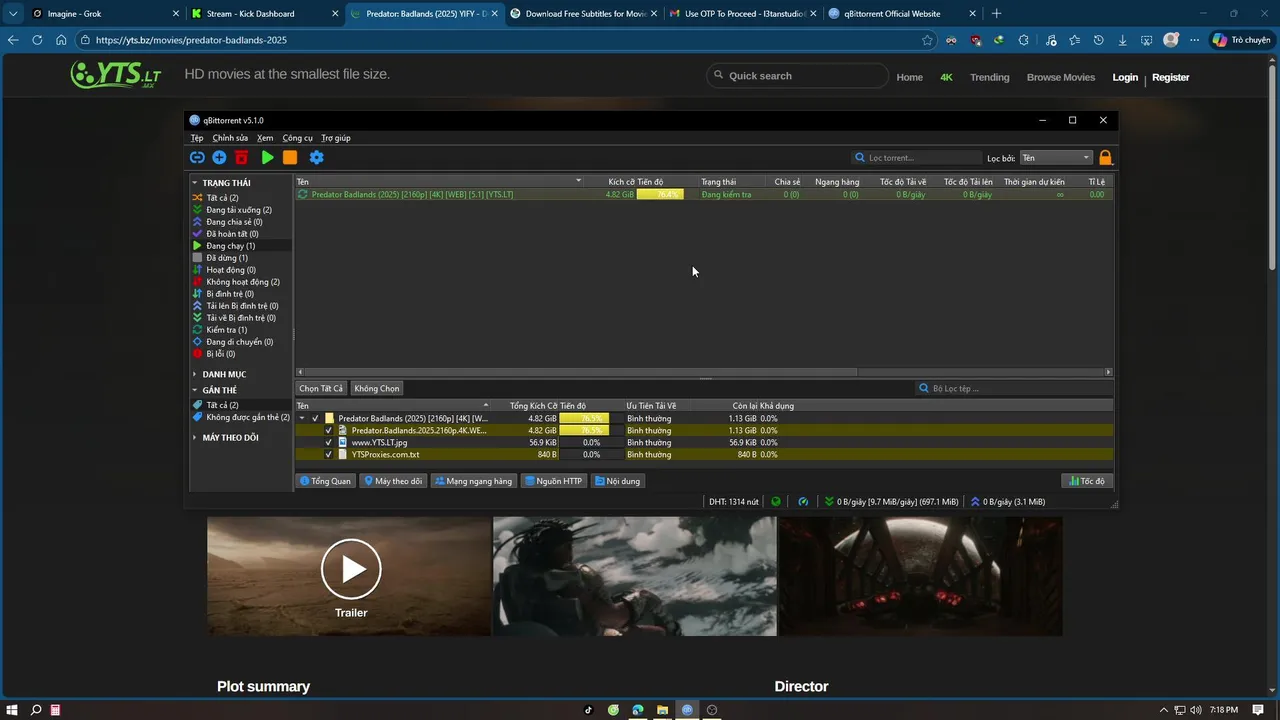Screen dimensions: 1280x720
Task: Click the green connection status globe icon
Action: pos(775,501)
